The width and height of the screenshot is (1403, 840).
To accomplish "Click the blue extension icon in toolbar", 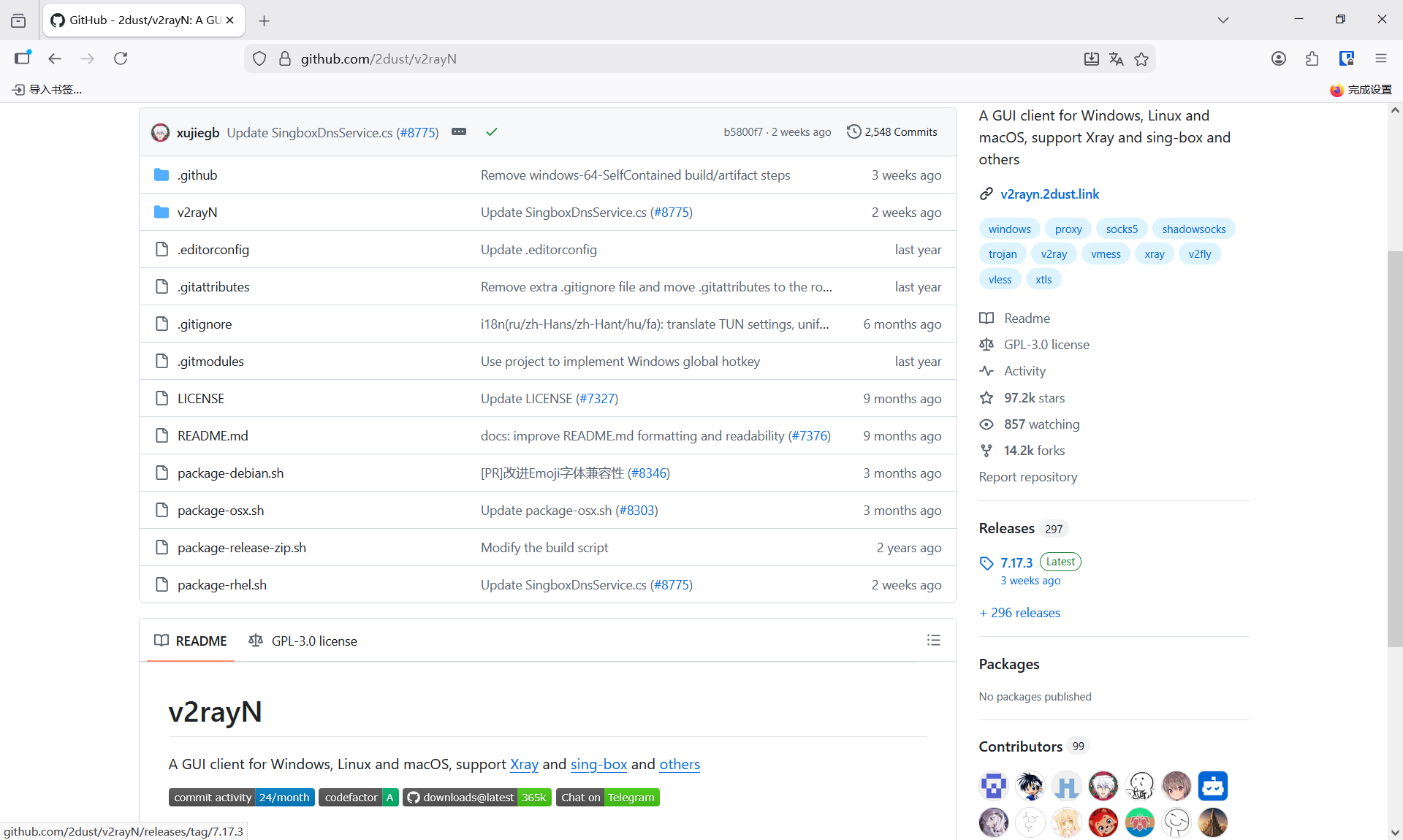I will pos(1346,58).
